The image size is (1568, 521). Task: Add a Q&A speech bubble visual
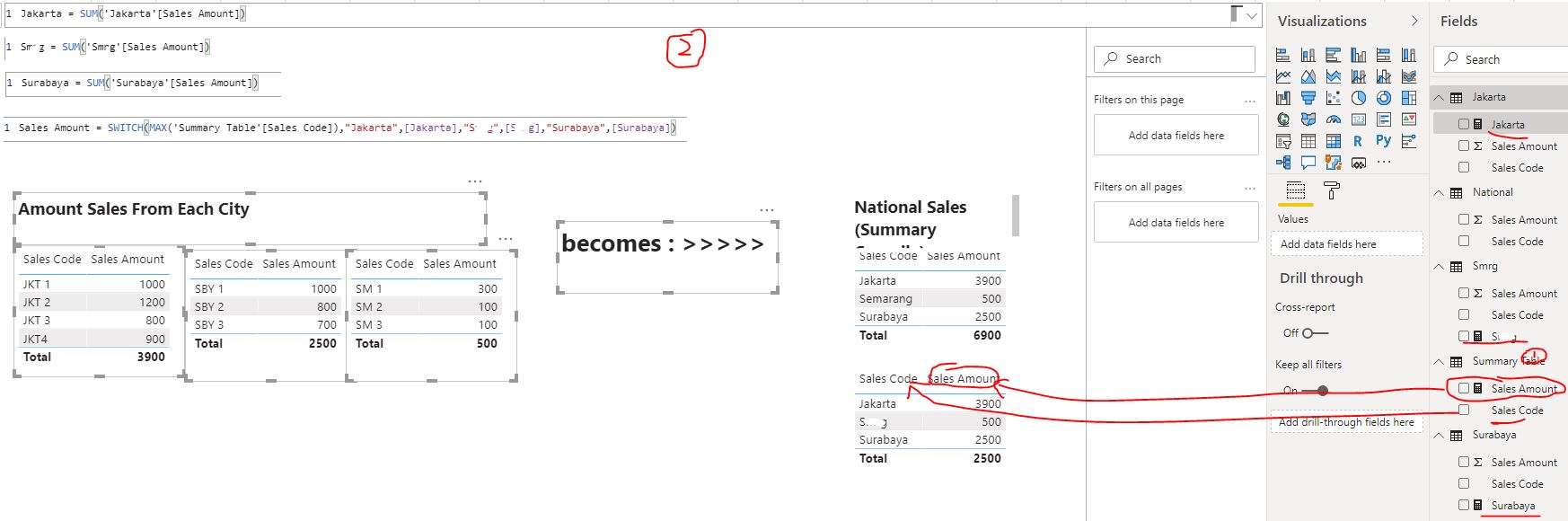pyautogui.click(x=1308, y=163)
